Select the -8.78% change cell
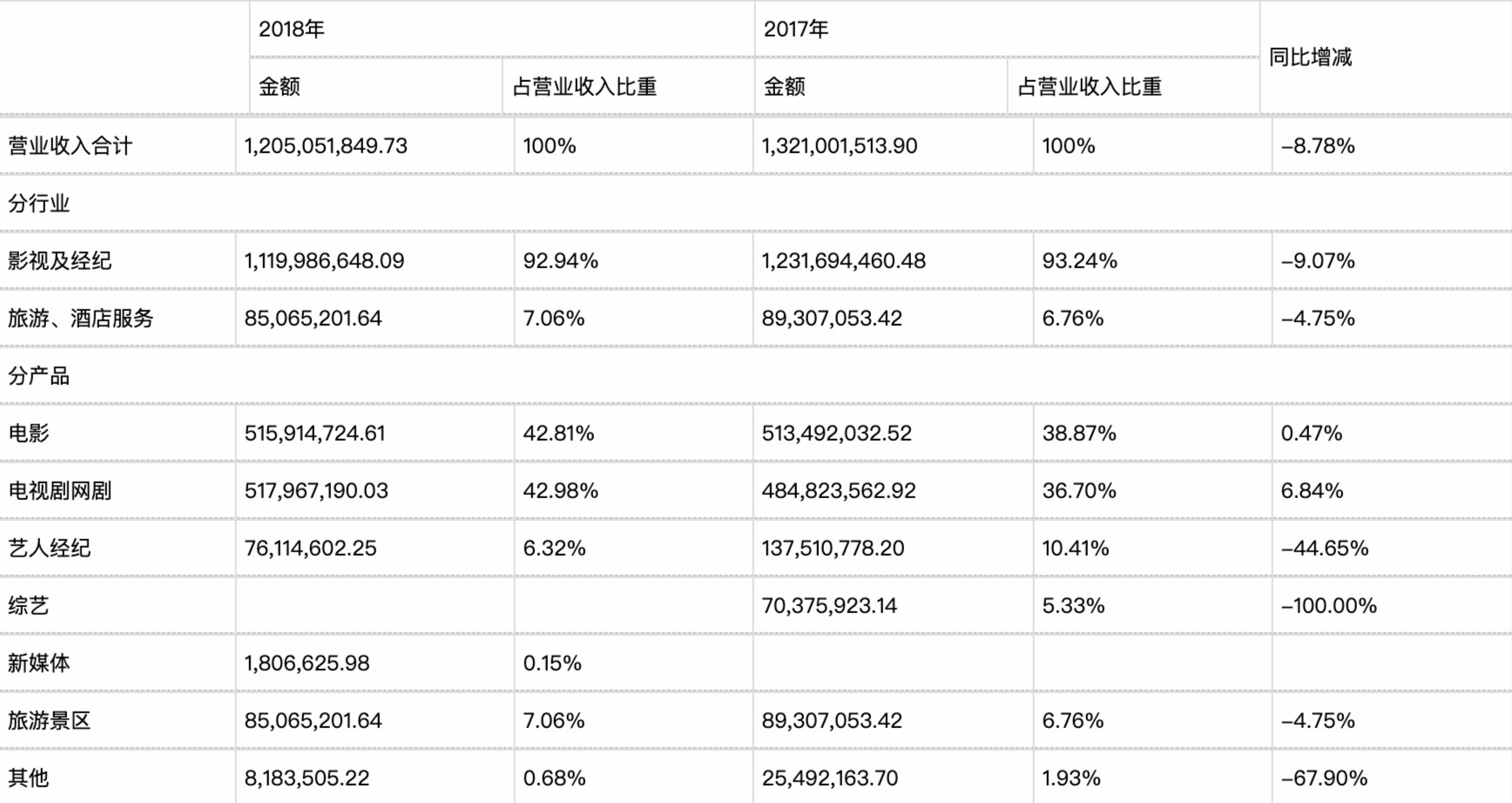Viewport: 1512px width, 803px height. click(1318, 145)
